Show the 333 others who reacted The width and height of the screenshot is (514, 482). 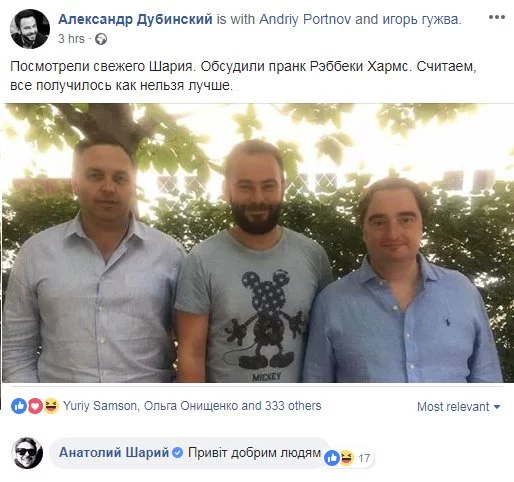coord(293,406)
